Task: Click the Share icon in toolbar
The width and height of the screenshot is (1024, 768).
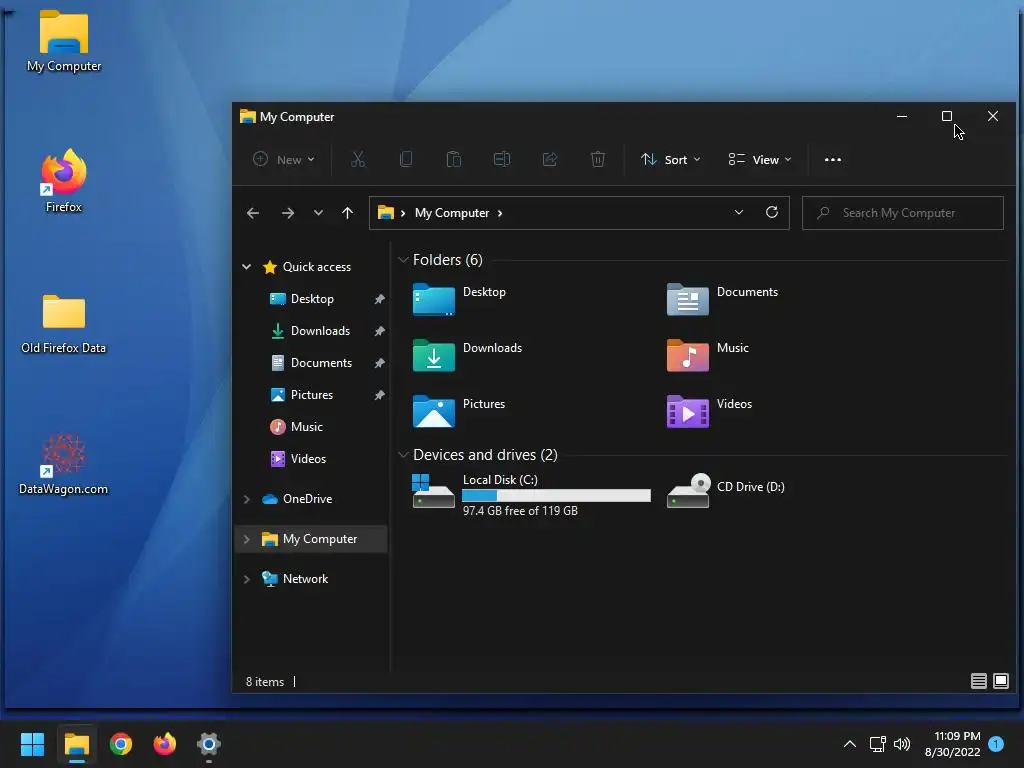Action: [x=550, y=159]
